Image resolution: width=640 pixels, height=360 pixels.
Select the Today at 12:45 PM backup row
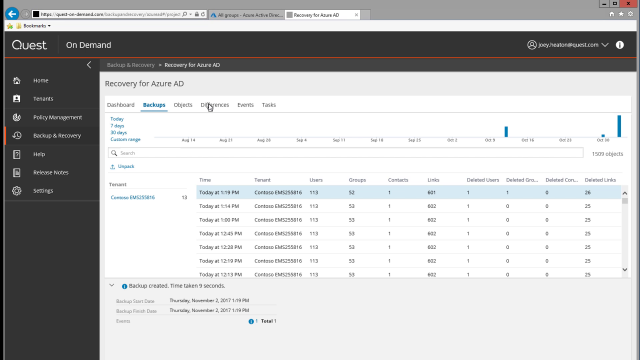point(408,233)
